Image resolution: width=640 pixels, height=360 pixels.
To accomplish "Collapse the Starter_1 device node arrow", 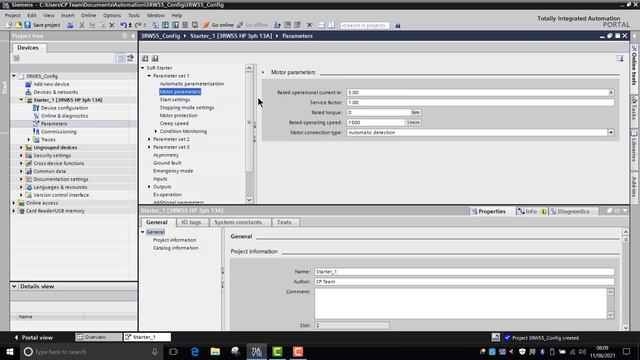I will pos(21,100).
